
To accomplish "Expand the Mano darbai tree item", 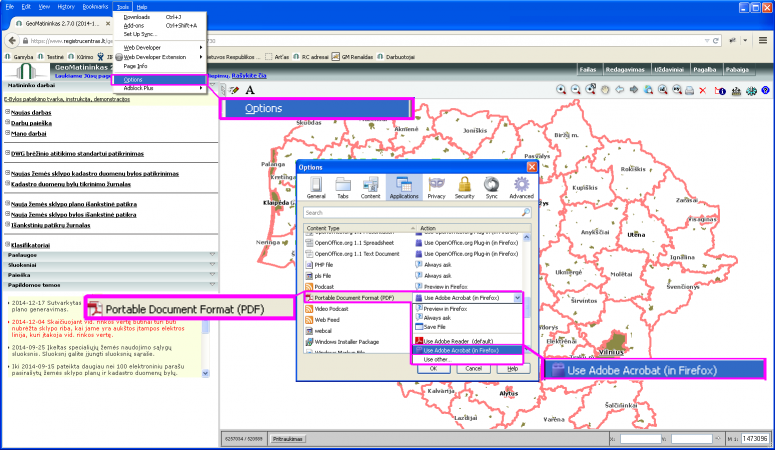I will [7, 133].
